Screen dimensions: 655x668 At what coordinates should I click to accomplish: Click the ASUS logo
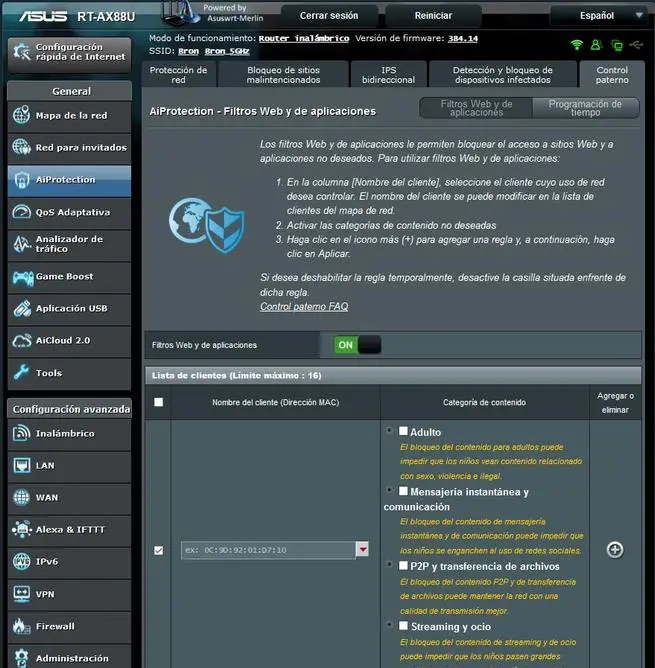tap(43, 16)
